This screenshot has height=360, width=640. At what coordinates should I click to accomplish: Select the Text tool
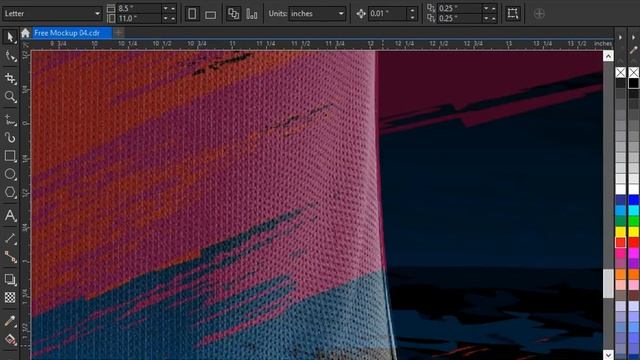pyautogui.click(x=10, y=215)
